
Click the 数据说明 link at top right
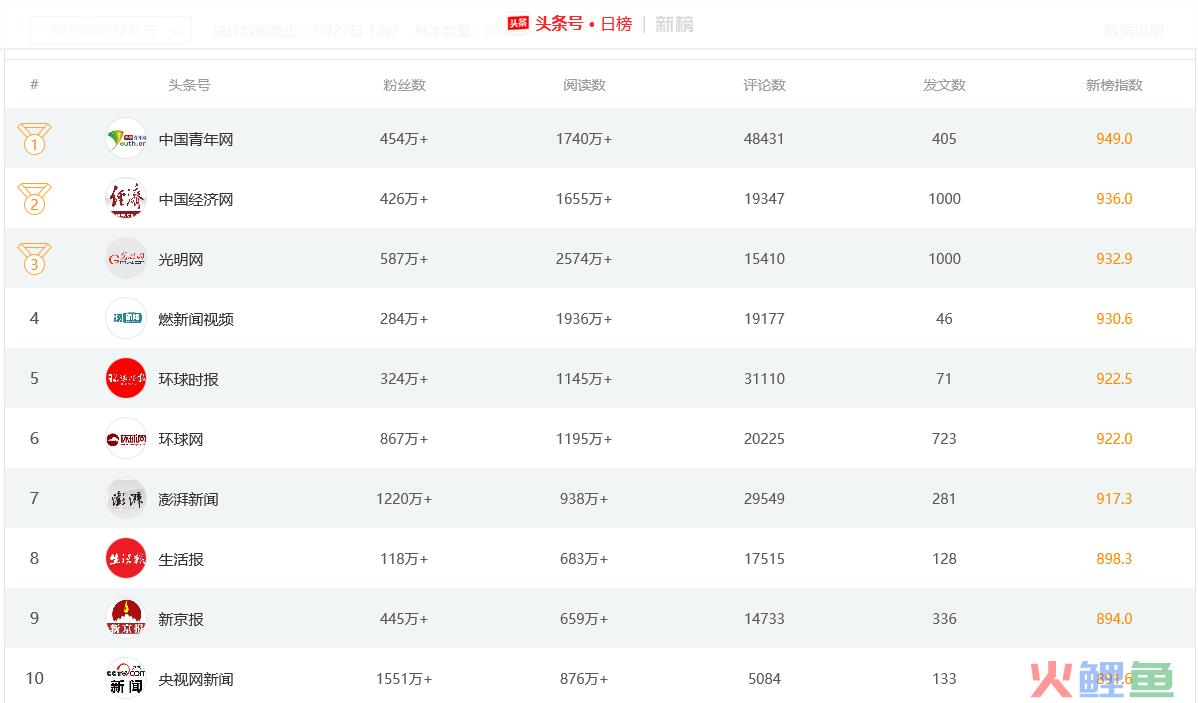coord(1135,31)
